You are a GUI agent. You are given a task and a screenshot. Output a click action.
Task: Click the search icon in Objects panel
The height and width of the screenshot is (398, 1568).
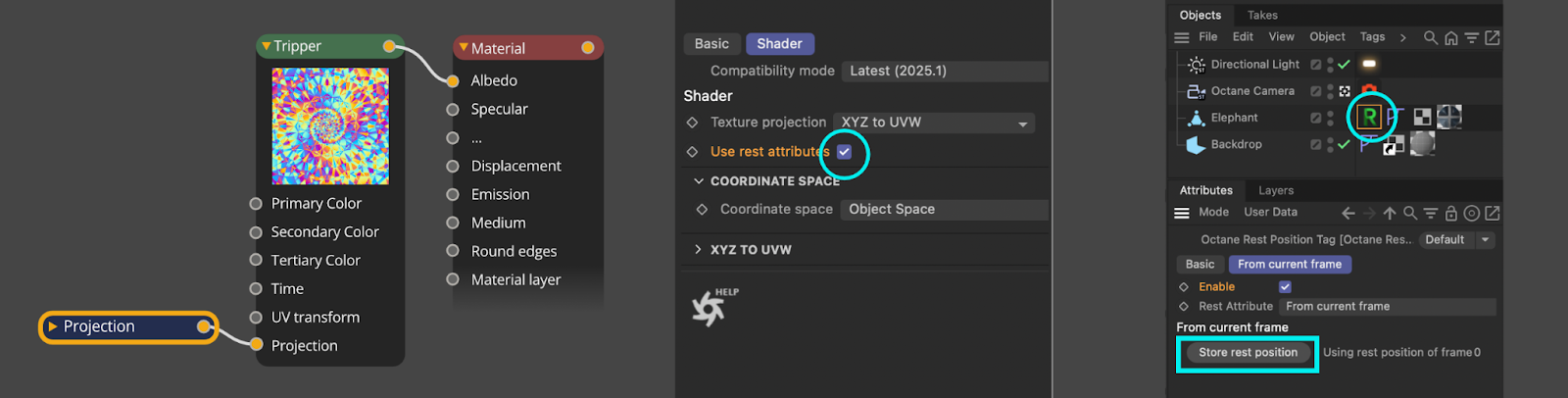[1431, 37]
